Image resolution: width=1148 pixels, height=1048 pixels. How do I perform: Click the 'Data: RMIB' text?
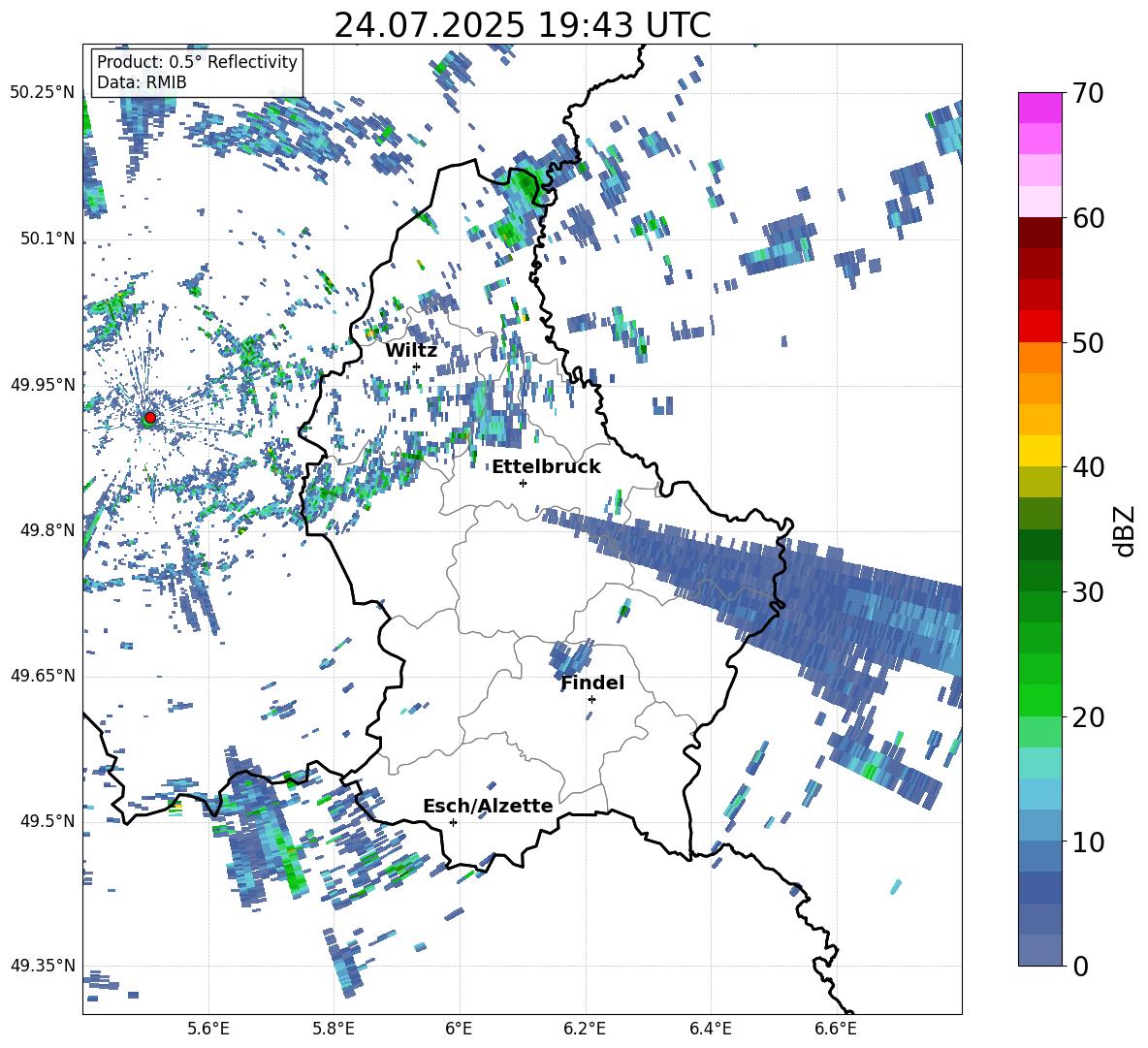click(142, 82)
